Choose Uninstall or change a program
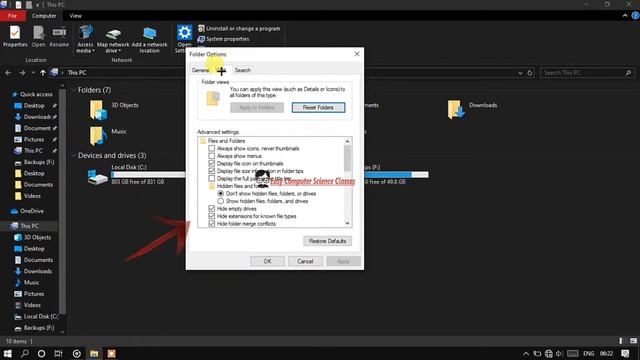 pyautogui.click(x=239, y=29)
